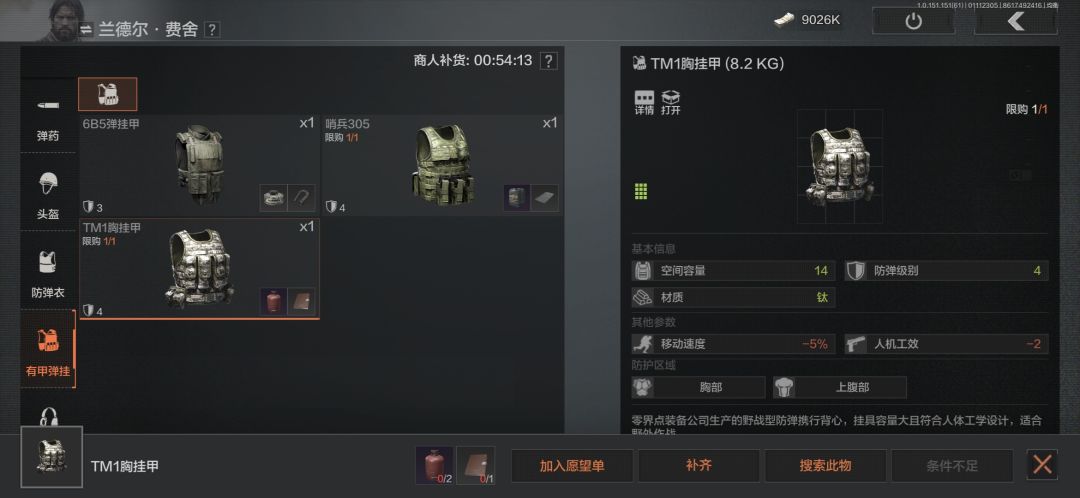Open the headset category icon
Viewport: 1080px width, 498px height.
click(x=48, y=417)
